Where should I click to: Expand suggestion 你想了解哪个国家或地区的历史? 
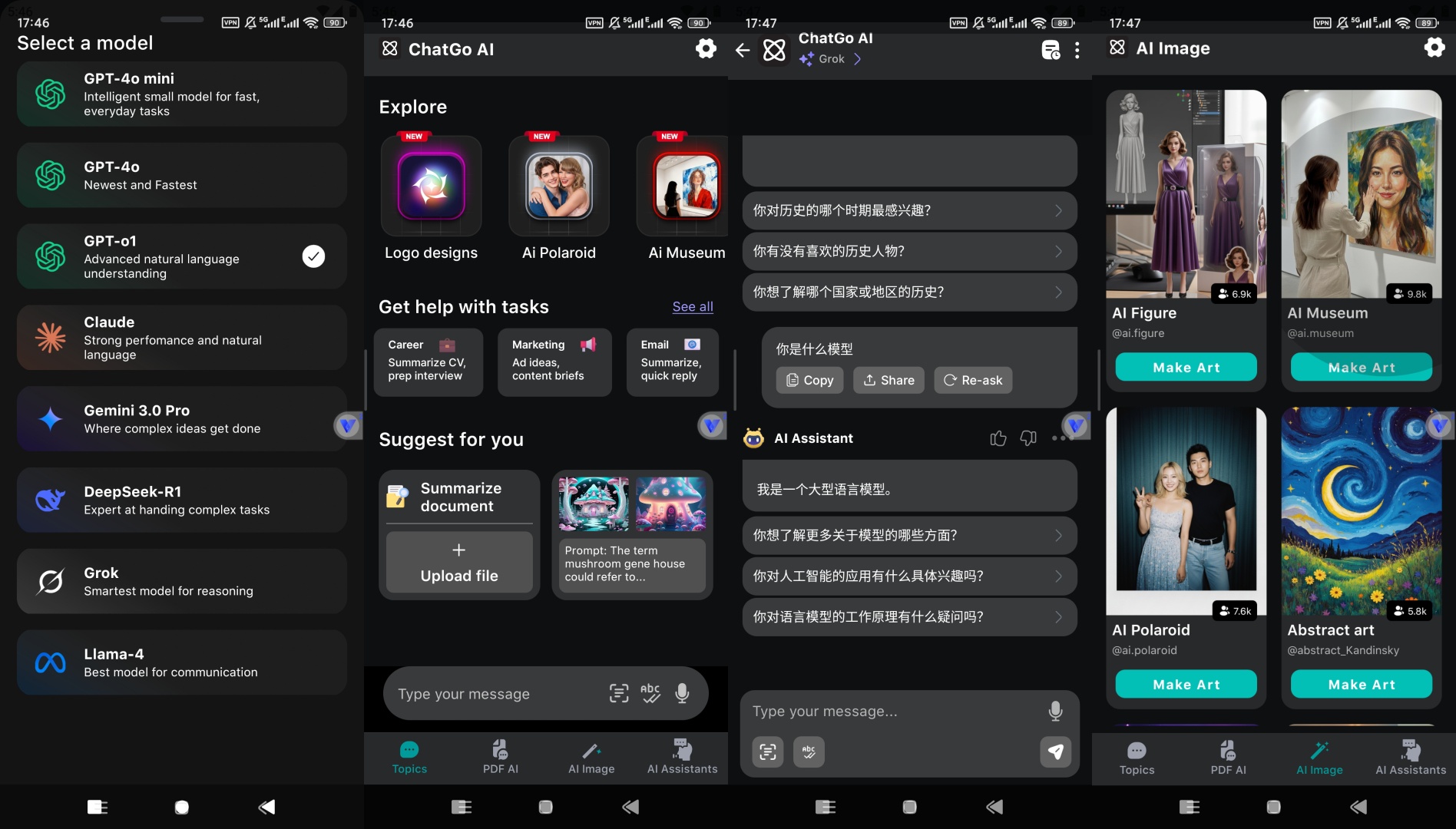pos(910,292)
